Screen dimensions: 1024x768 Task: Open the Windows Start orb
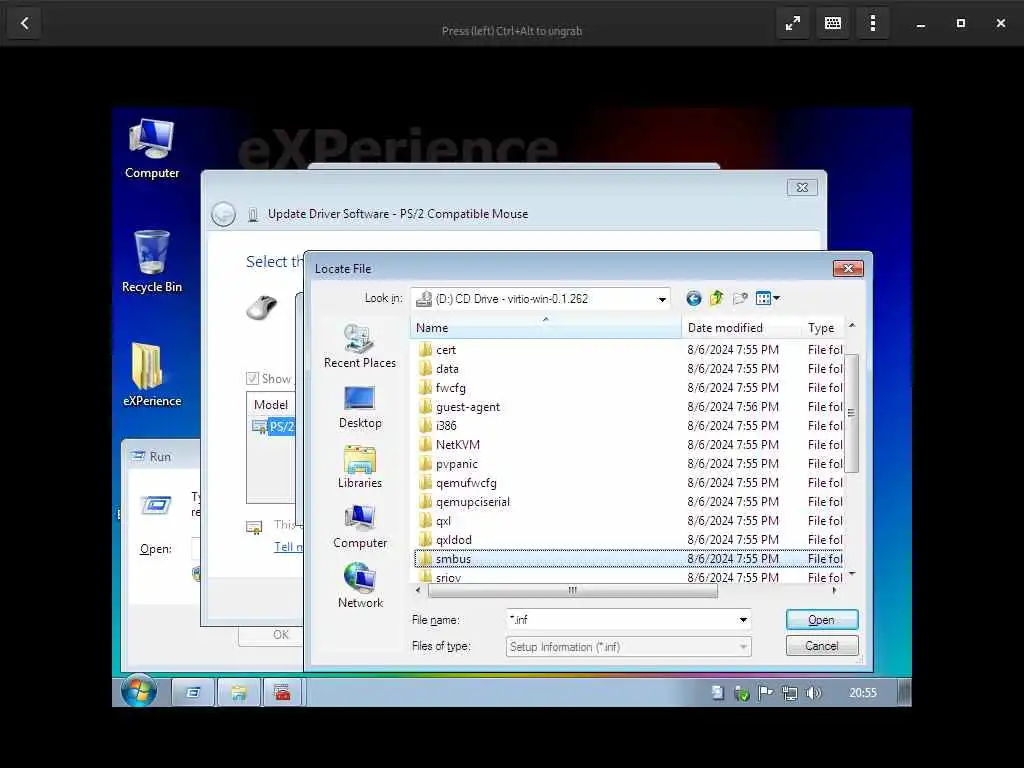139,691
